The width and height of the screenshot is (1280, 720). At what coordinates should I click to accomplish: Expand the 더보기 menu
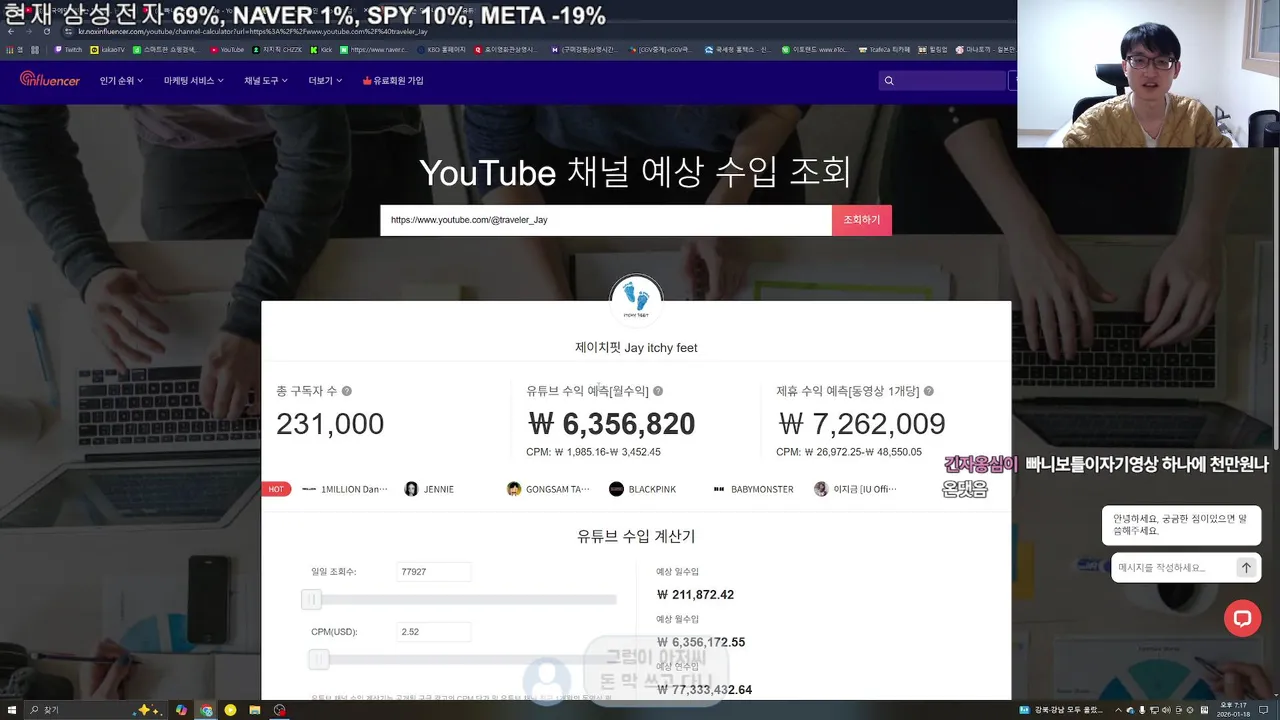click(325, 80)
